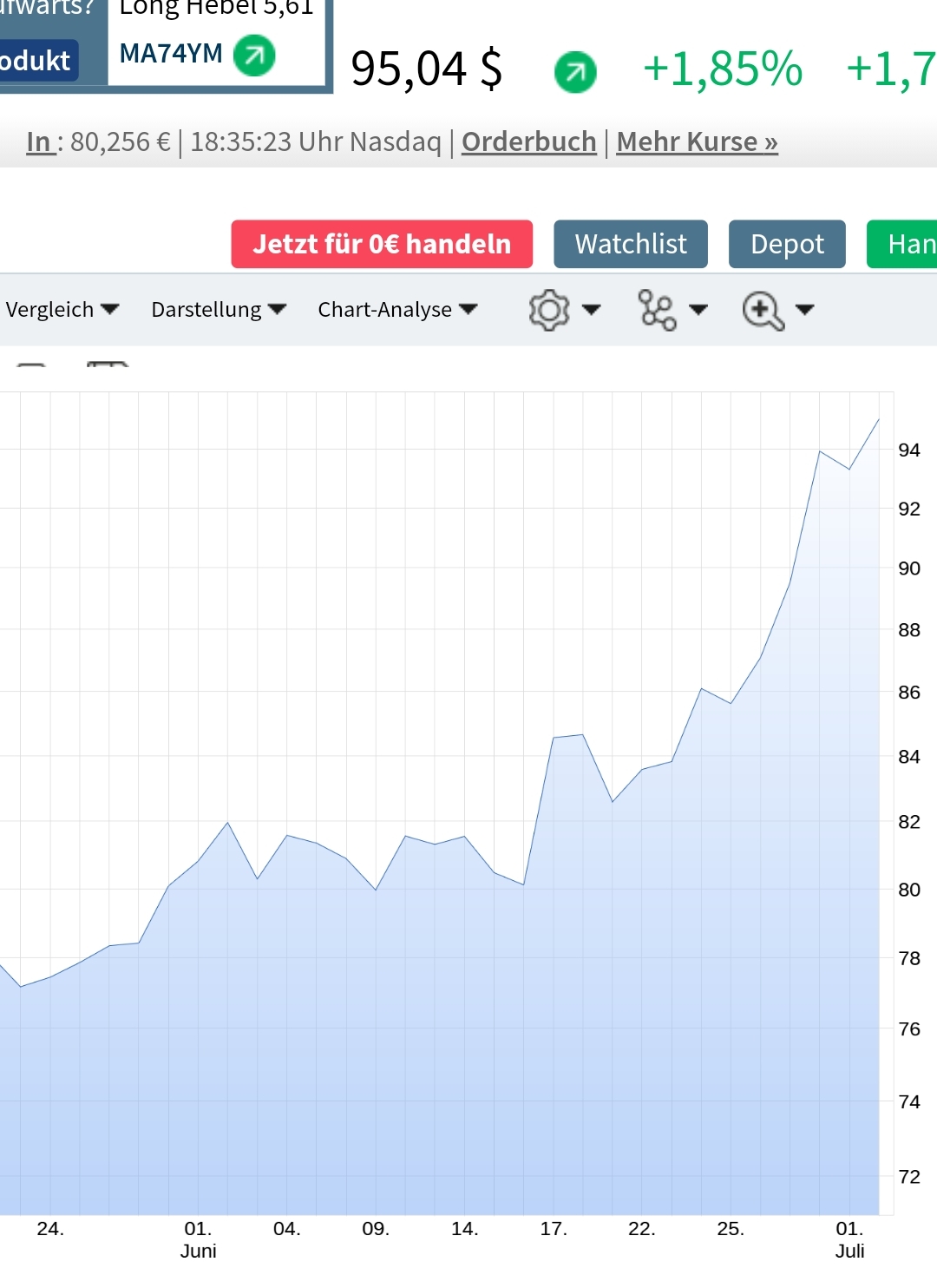Image resolution: width=937 pixels, height=1288 pixels.
Task: Click the chart share nodes icon
Action: coord(657,310)
